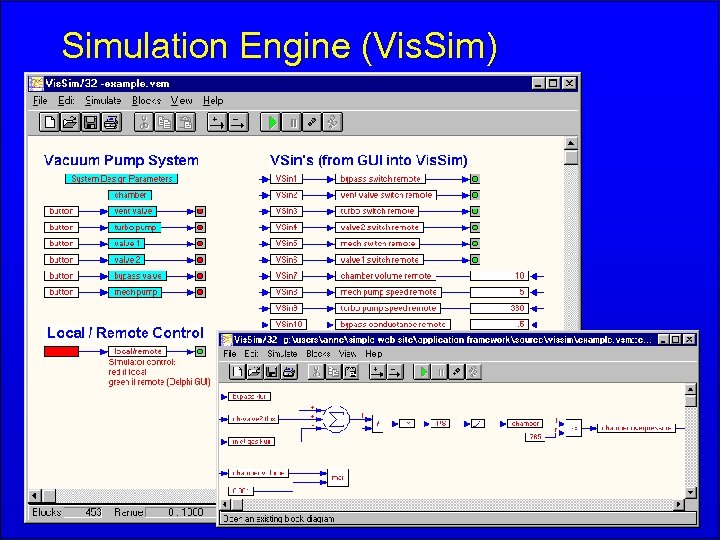Click New diagram icon in main VisSim toolbar
This screenshot has width=720, height=540.
pos(49,123)
